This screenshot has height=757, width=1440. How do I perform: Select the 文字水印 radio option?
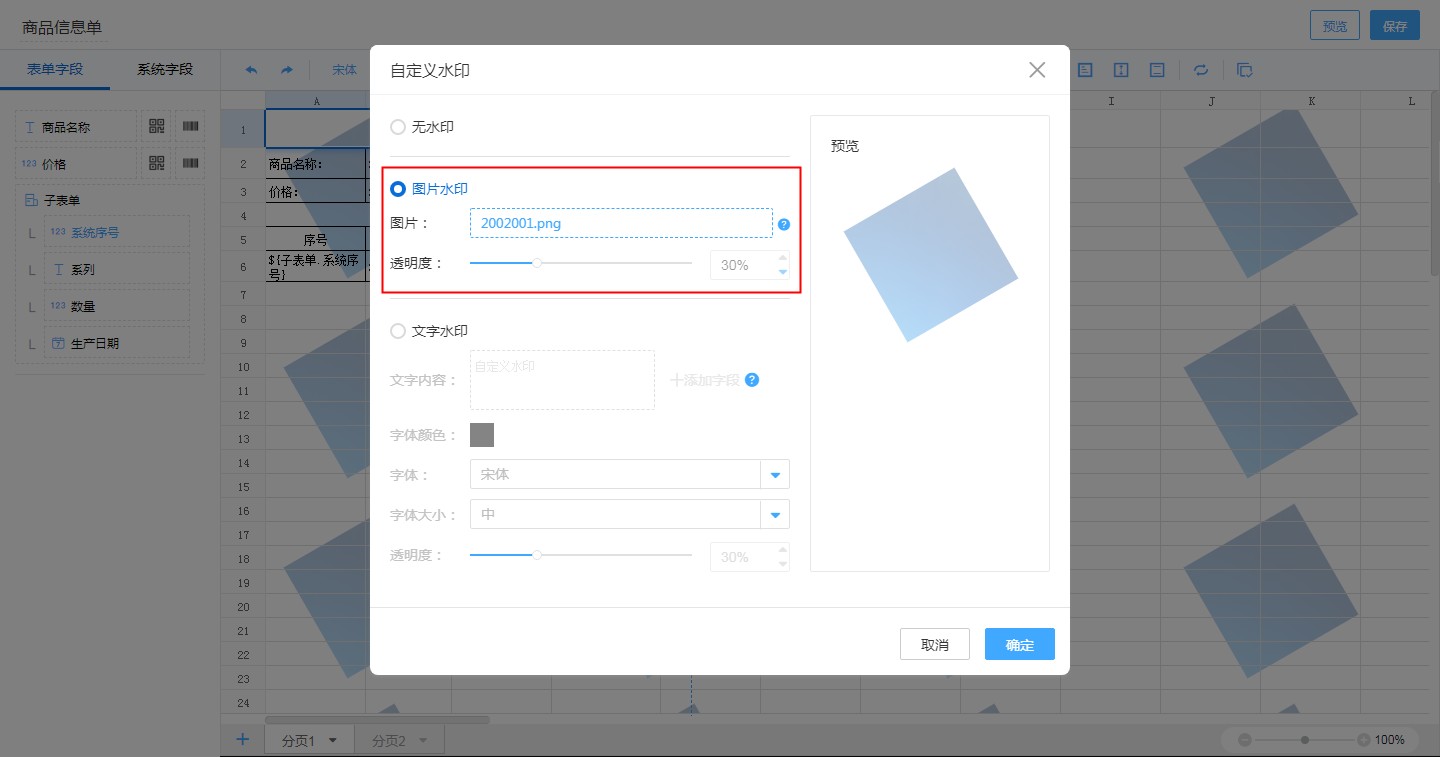pos(398,331)
